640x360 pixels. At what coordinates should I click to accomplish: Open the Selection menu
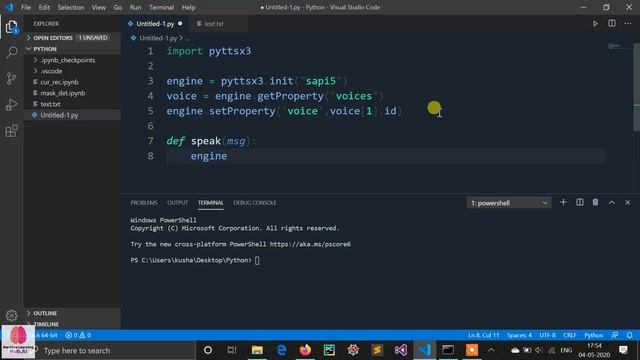[71, 7]
